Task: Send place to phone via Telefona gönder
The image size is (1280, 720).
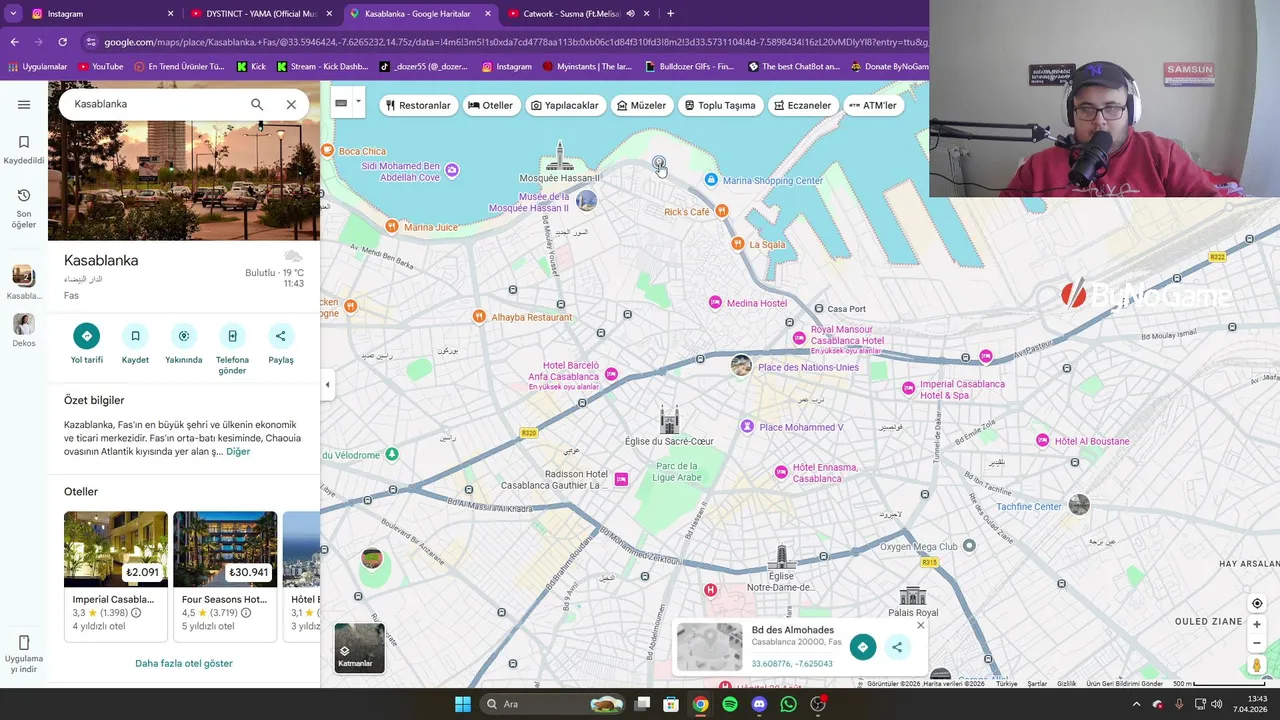Action: point(232,348)
